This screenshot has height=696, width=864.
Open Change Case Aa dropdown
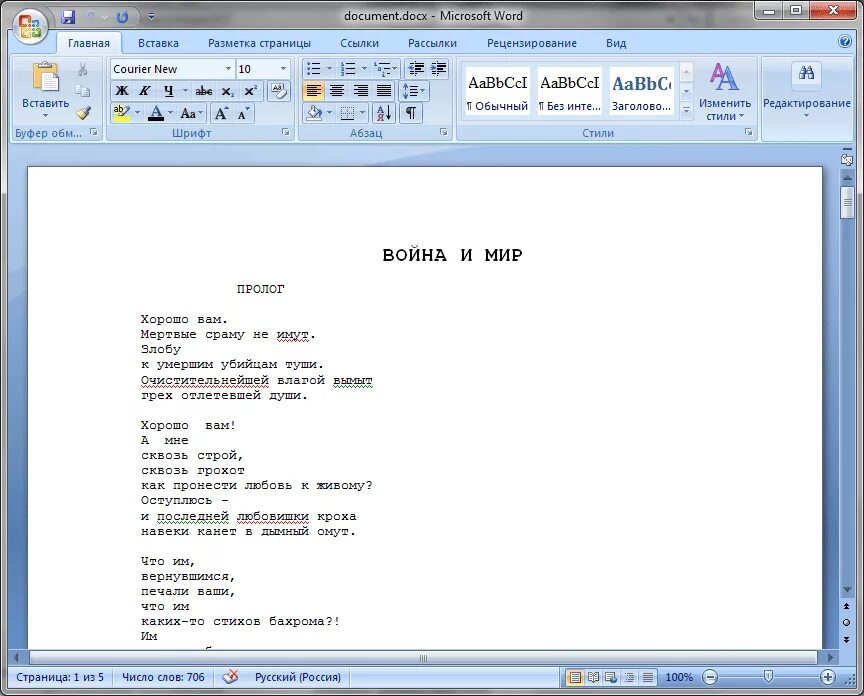coord(192,114)
